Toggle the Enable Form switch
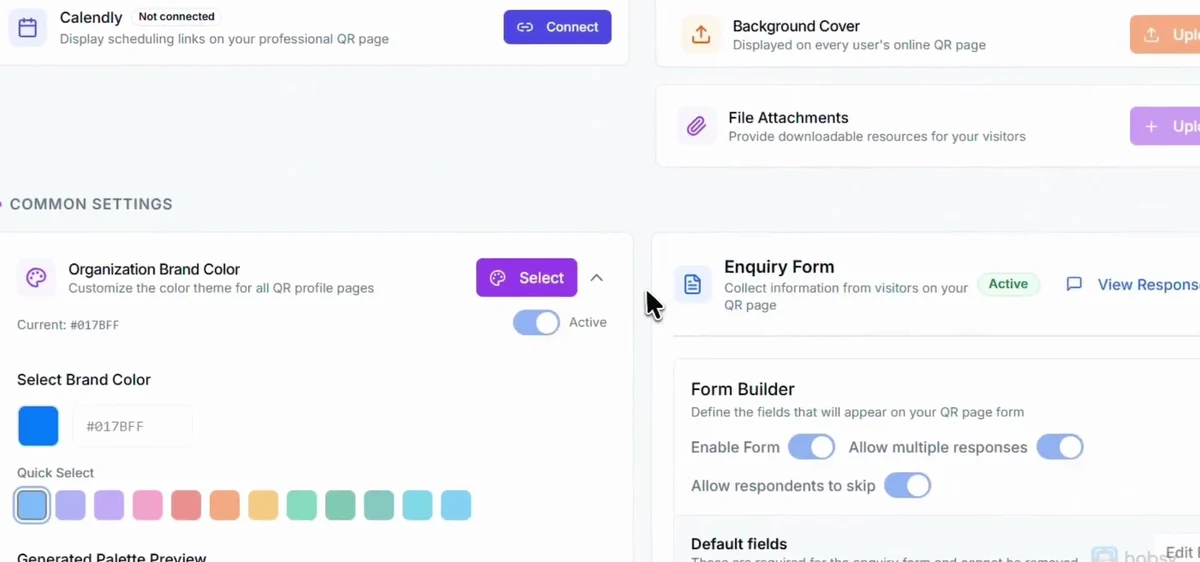Image resolution: width=1200 pixels, height=562 pixels. (x=812, y=447)
